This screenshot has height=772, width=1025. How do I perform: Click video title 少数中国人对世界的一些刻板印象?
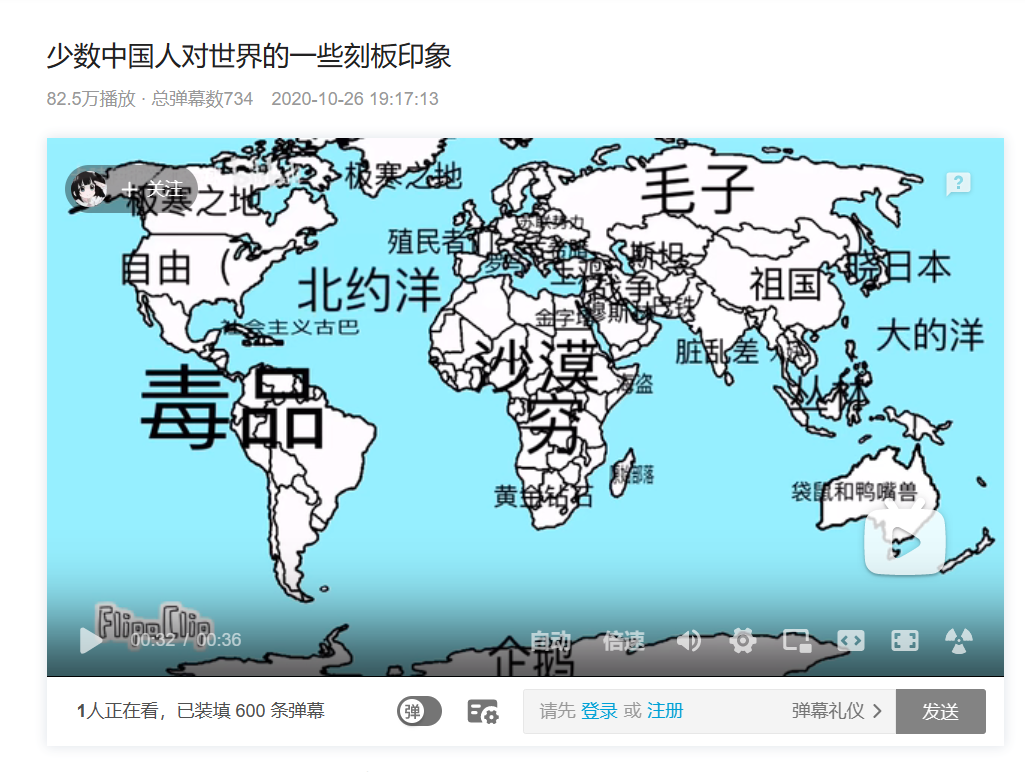[x=248, y=56]
